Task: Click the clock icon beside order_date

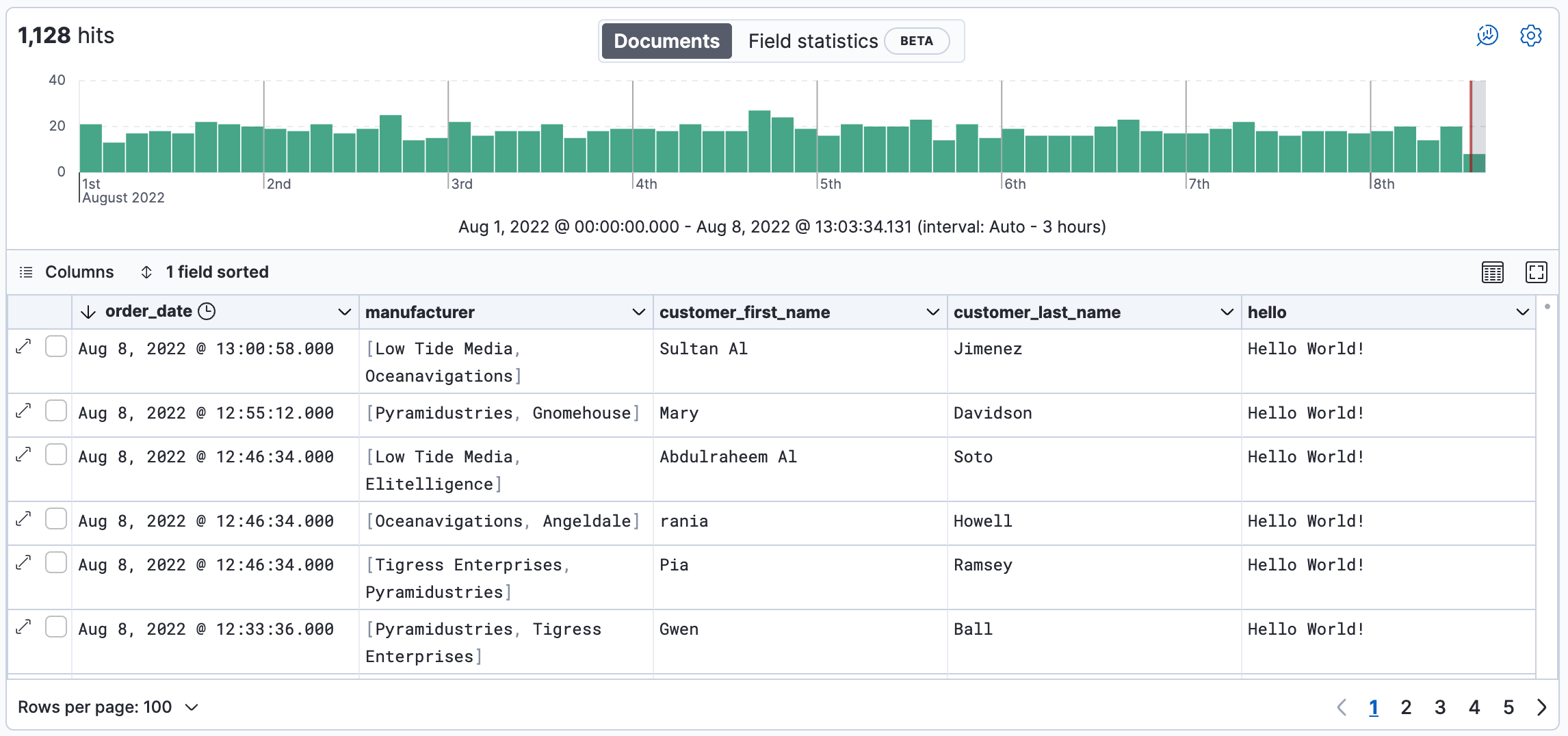Action: point(208,311)
